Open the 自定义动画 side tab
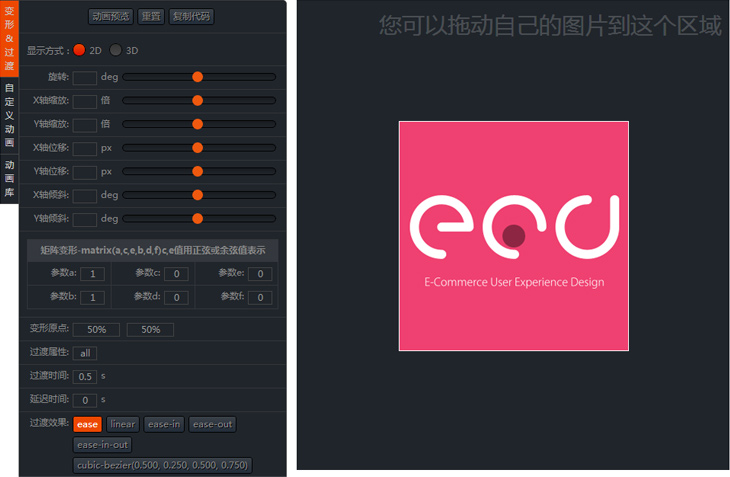Screen dimensions: 730x477 9,115
